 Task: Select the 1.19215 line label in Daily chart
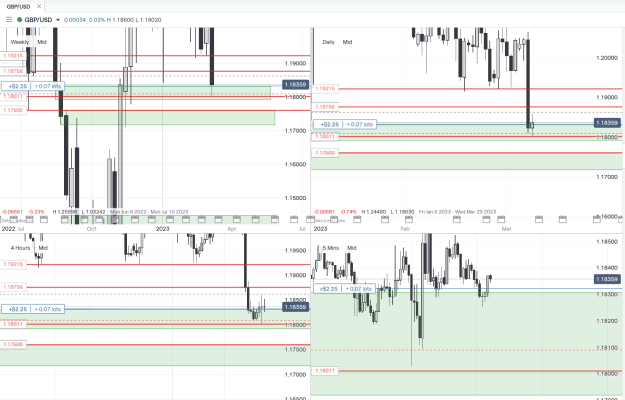325,88
